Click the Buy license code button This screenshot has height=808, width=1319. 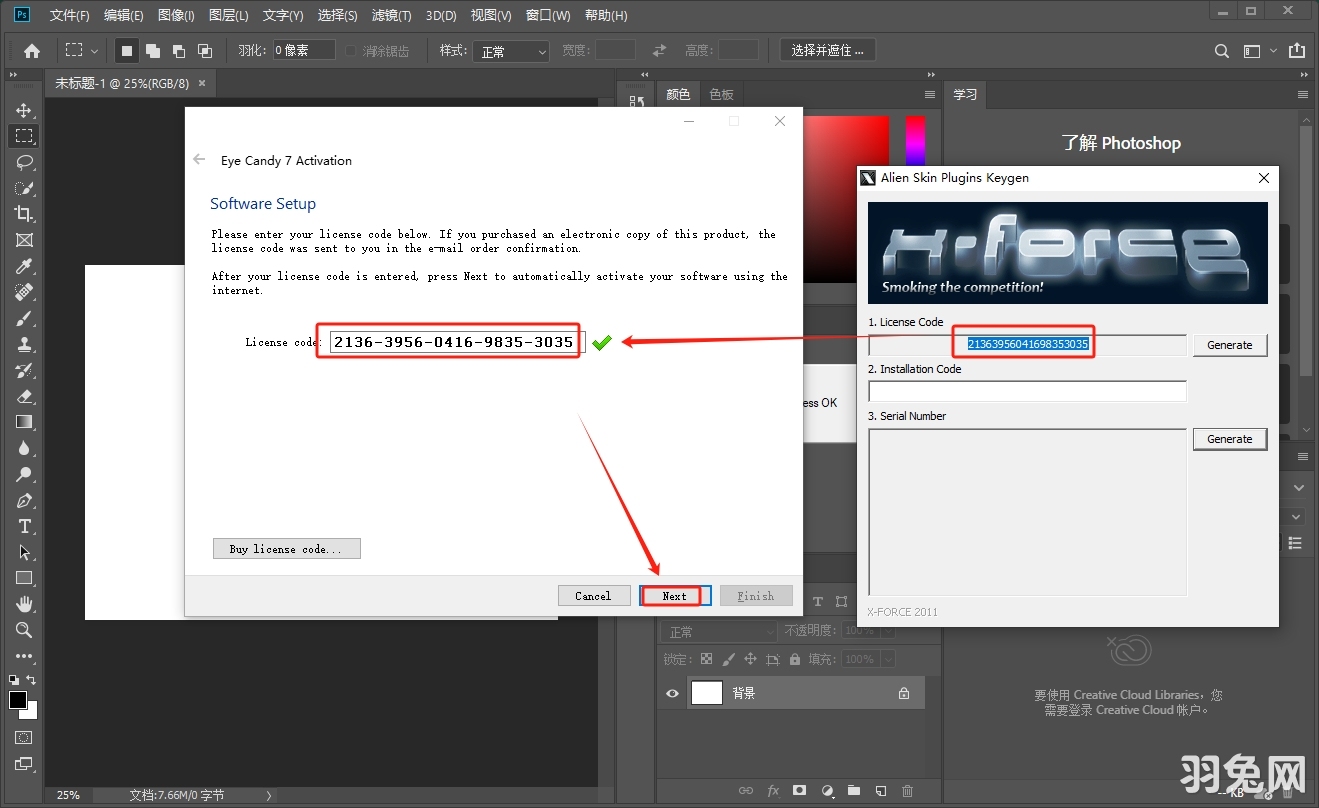click(x=286, y=549)
